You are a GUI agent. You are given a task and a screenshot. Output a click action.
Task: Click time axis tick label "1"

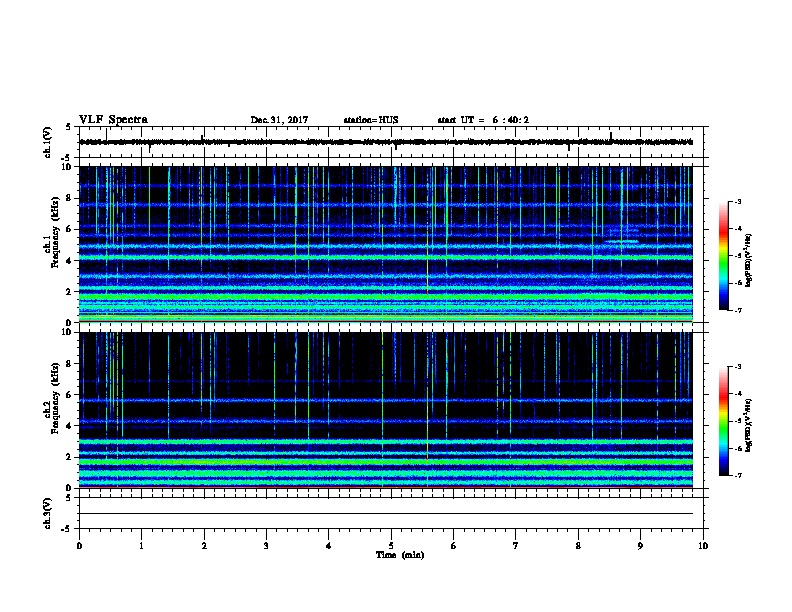[x=141, y=545]
